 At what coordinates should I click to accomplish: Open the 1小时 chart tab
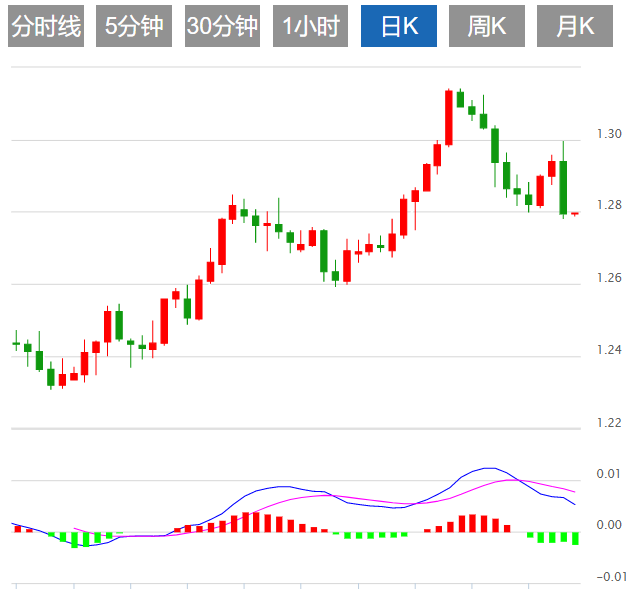[310, 26]
